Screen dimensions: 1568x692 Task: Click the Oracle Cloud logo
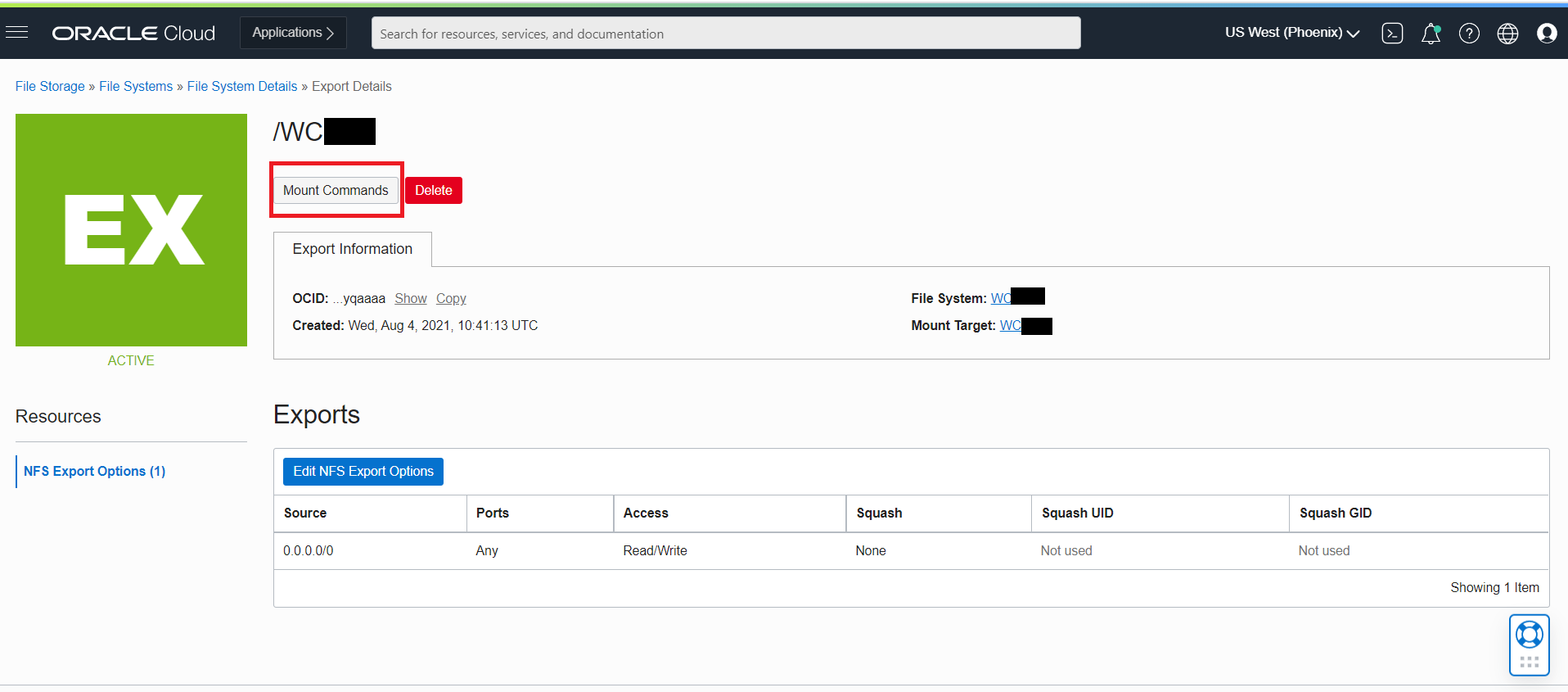tap(133, 33)
